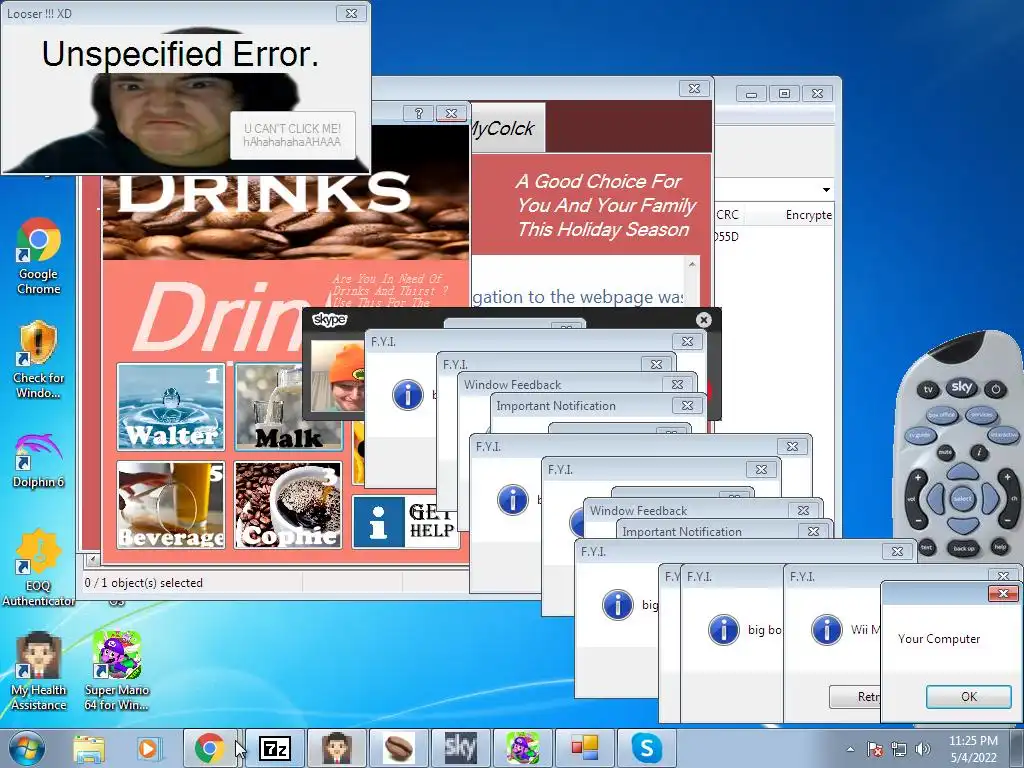The height and width of the screenshot is (768, 1024).
Task: Open the Google Chrome desktop shortcut
Action: [39, 255]
